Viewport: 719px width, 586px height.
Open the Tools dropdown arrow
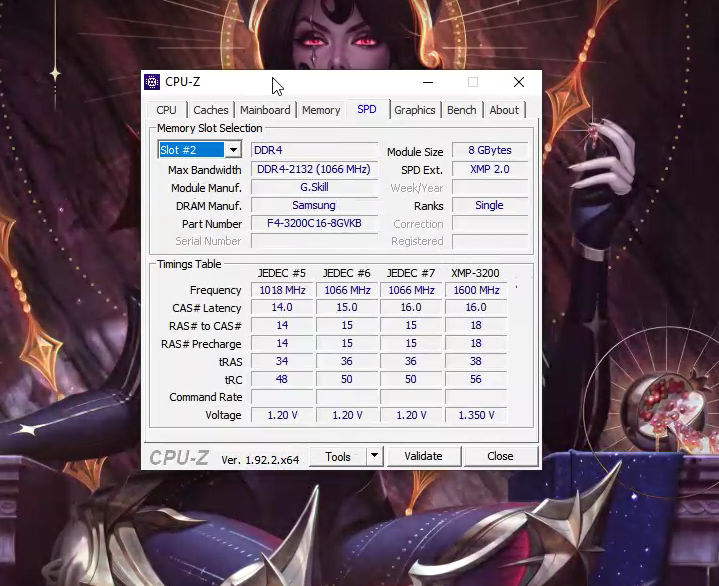click(x=374, y=456)
